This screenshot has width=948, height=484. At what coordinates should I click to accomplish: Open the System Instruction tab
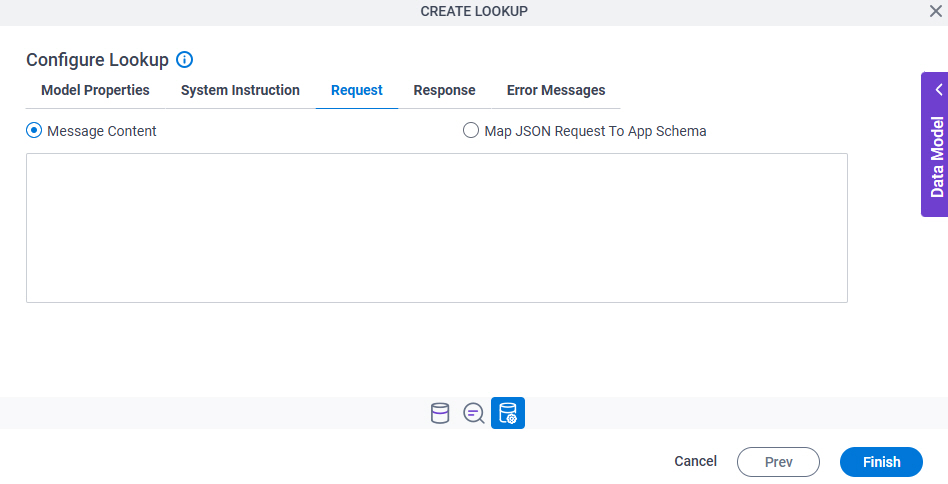pos(240,90)
